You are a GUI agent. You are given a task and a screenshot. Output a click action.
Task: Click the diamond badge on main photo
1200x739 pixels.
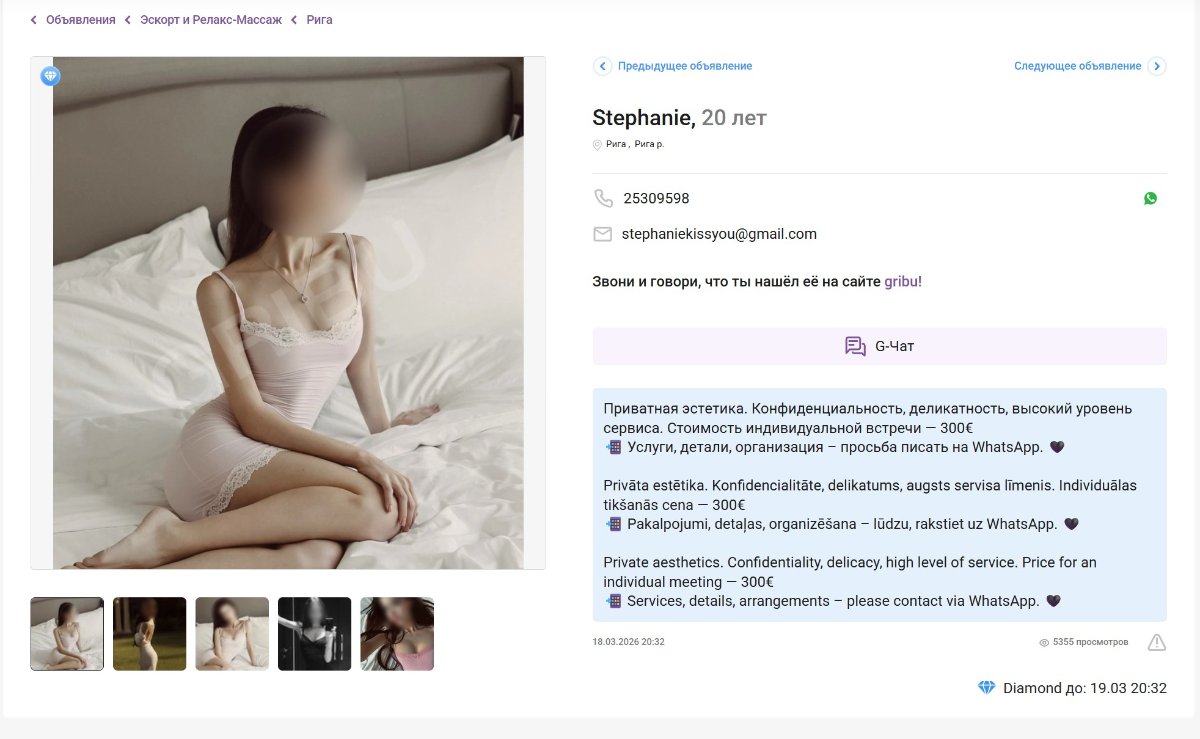[x=50, y=76]
